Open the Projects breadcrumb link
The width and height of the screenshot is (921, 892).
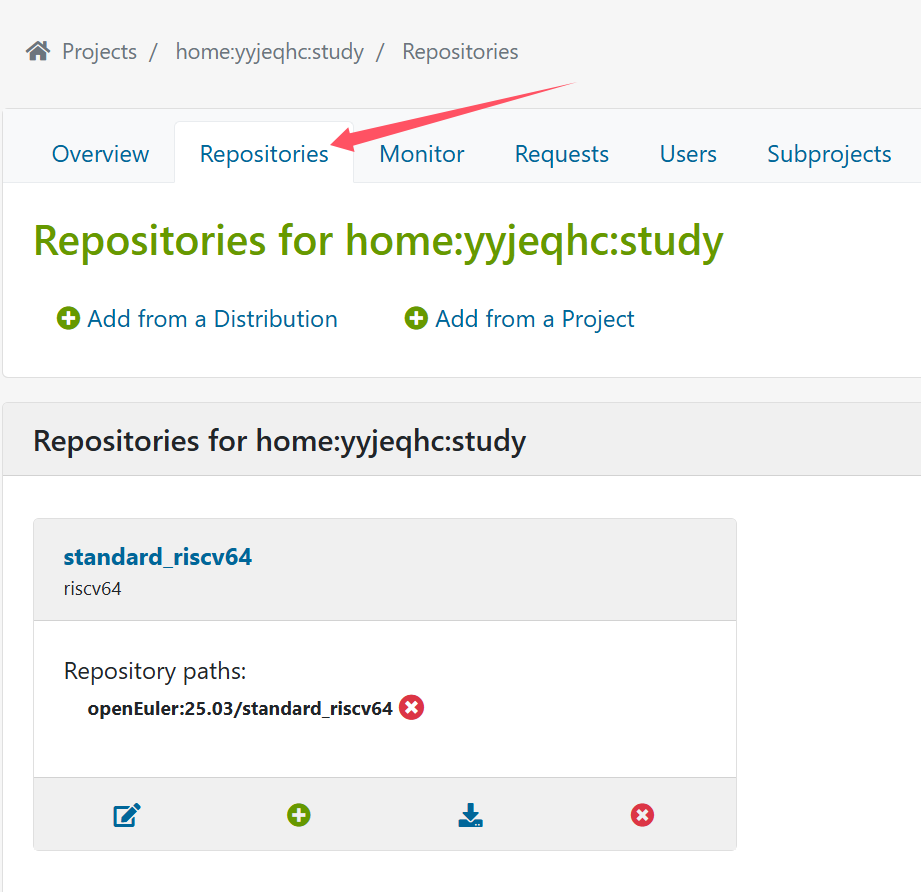pos(99,51)
